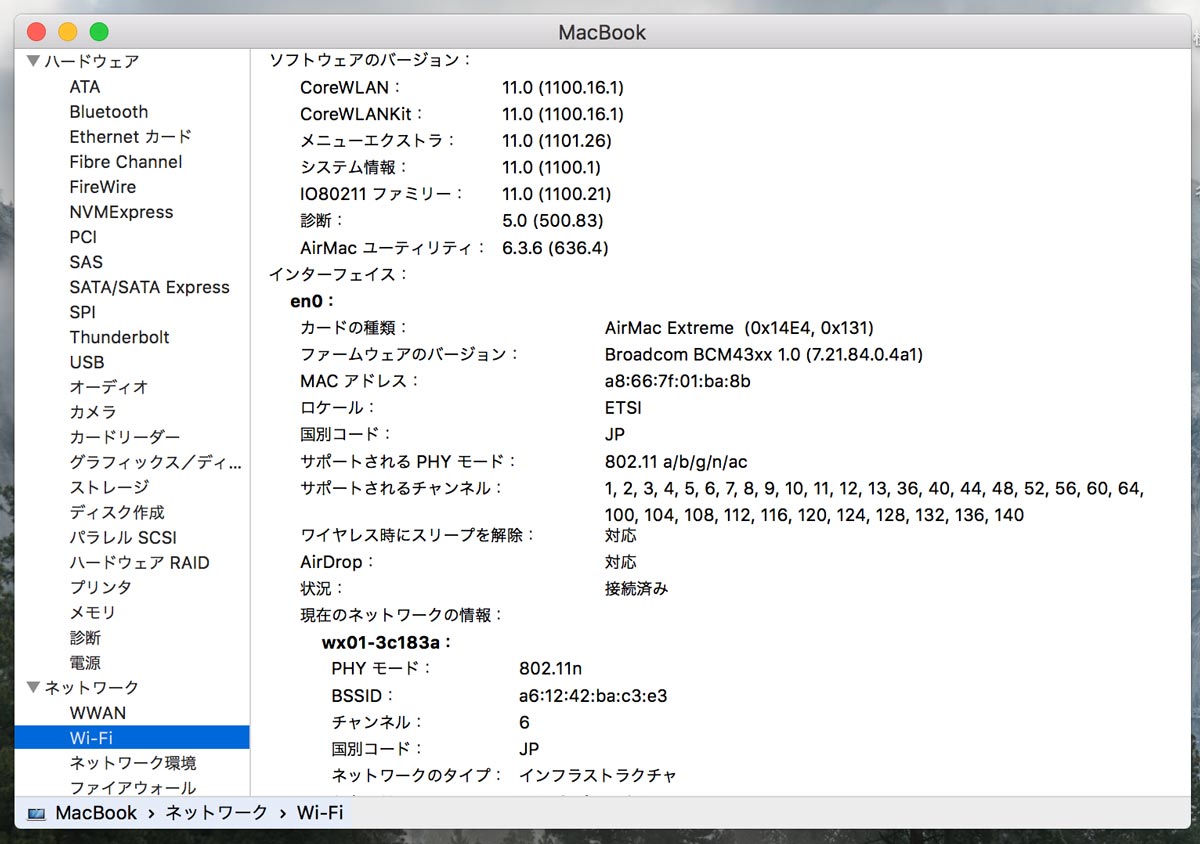Viewport: 1200px width, 844px height.
Task: Select プリンタ in the sidebar
Action: pyautogui.click(x=100, y=587)
